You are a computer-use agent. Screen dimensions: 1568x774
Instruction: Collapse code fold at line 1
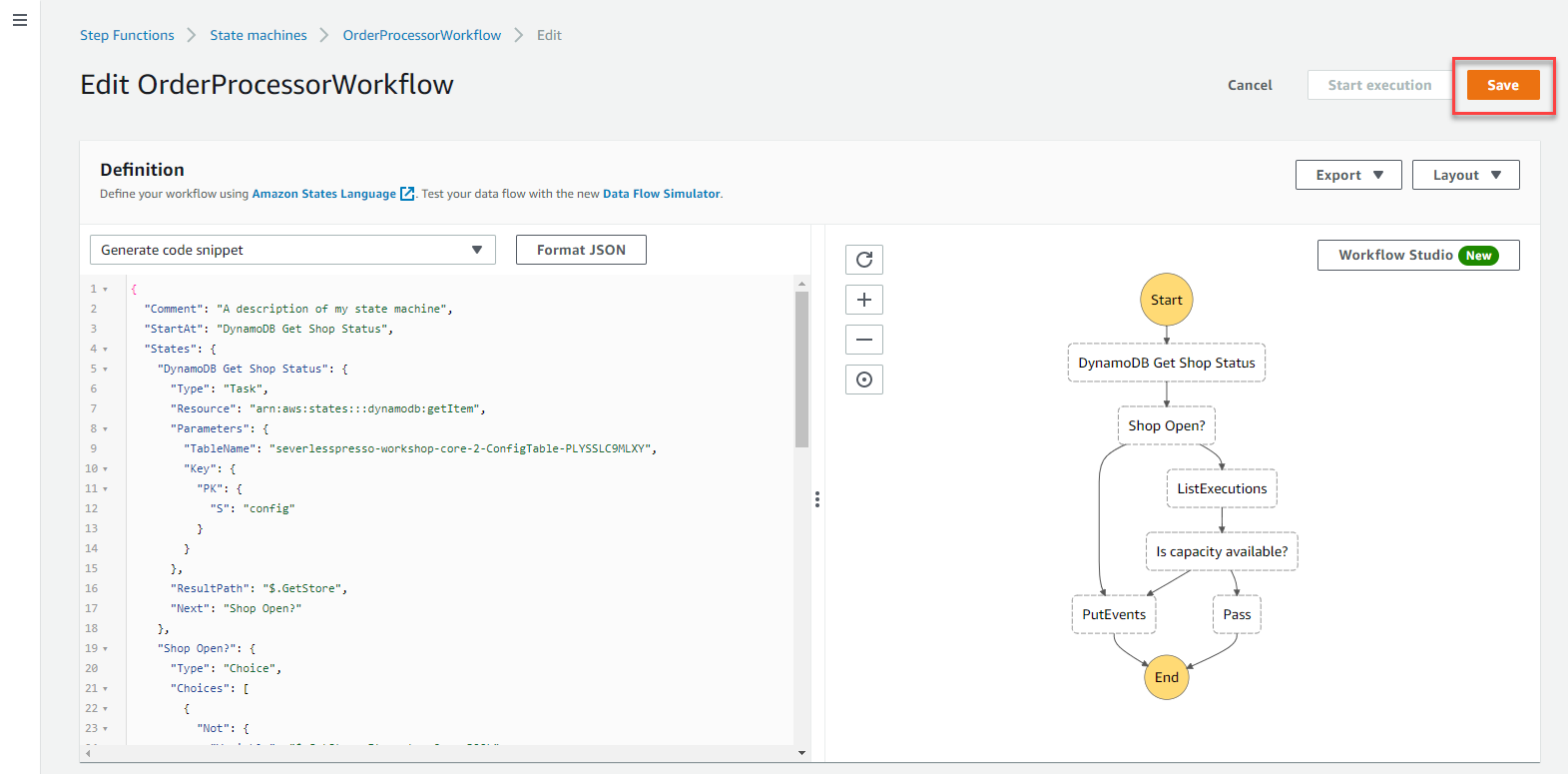click(x=105, y=289)
